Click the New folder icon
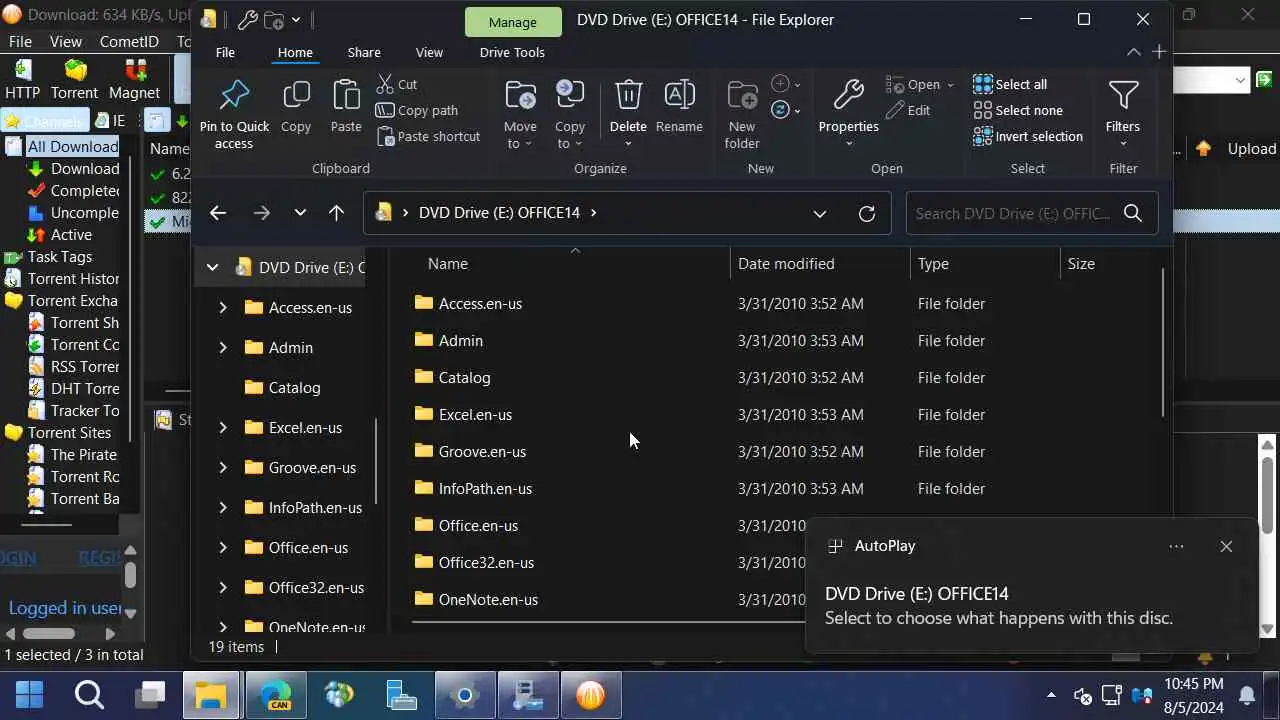The width and height of the screenshot is (1280, 720). (742, 96)
